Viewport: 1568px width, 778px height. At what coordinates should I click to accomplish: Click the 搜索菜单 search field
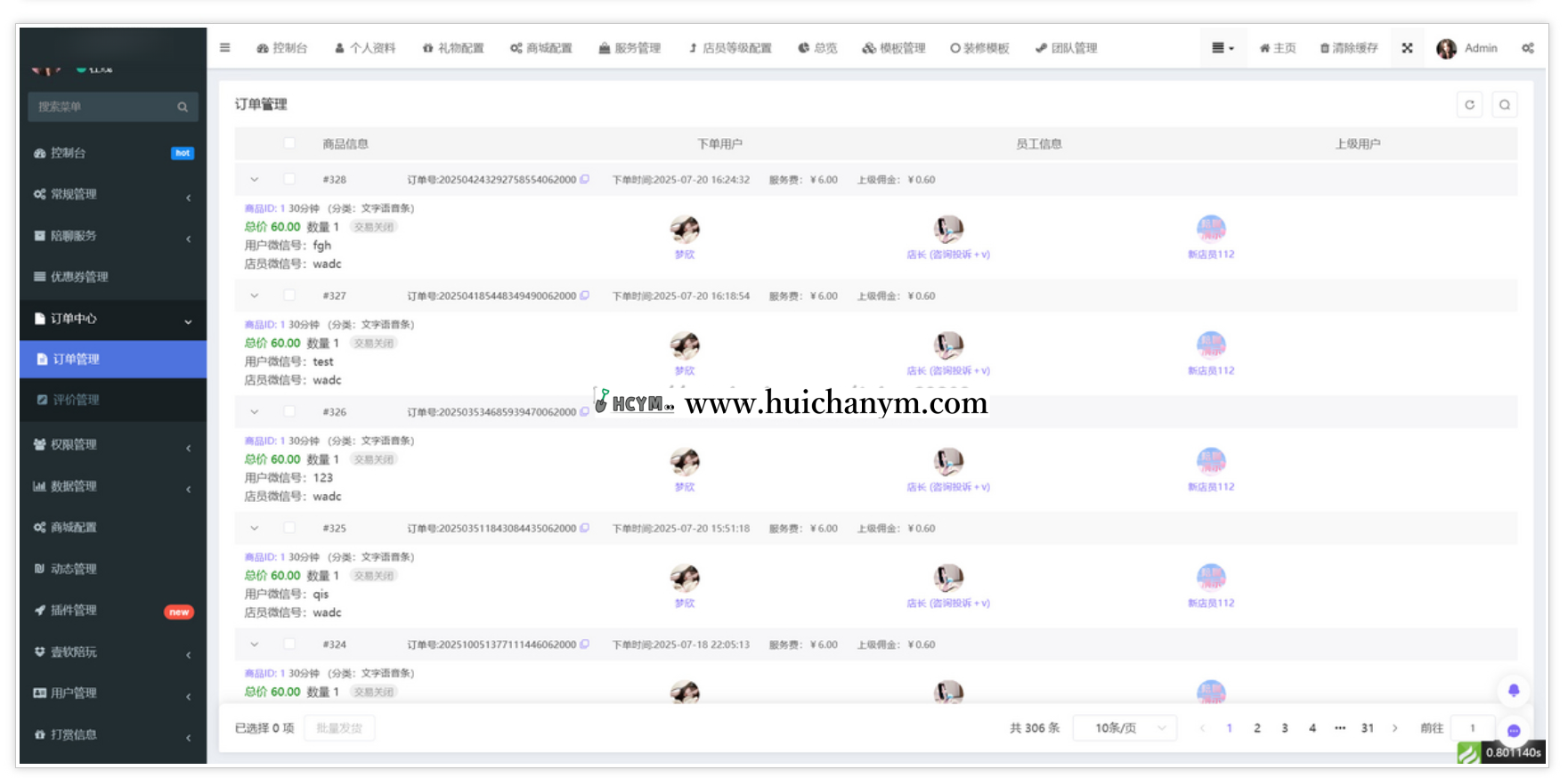point(113,107)
